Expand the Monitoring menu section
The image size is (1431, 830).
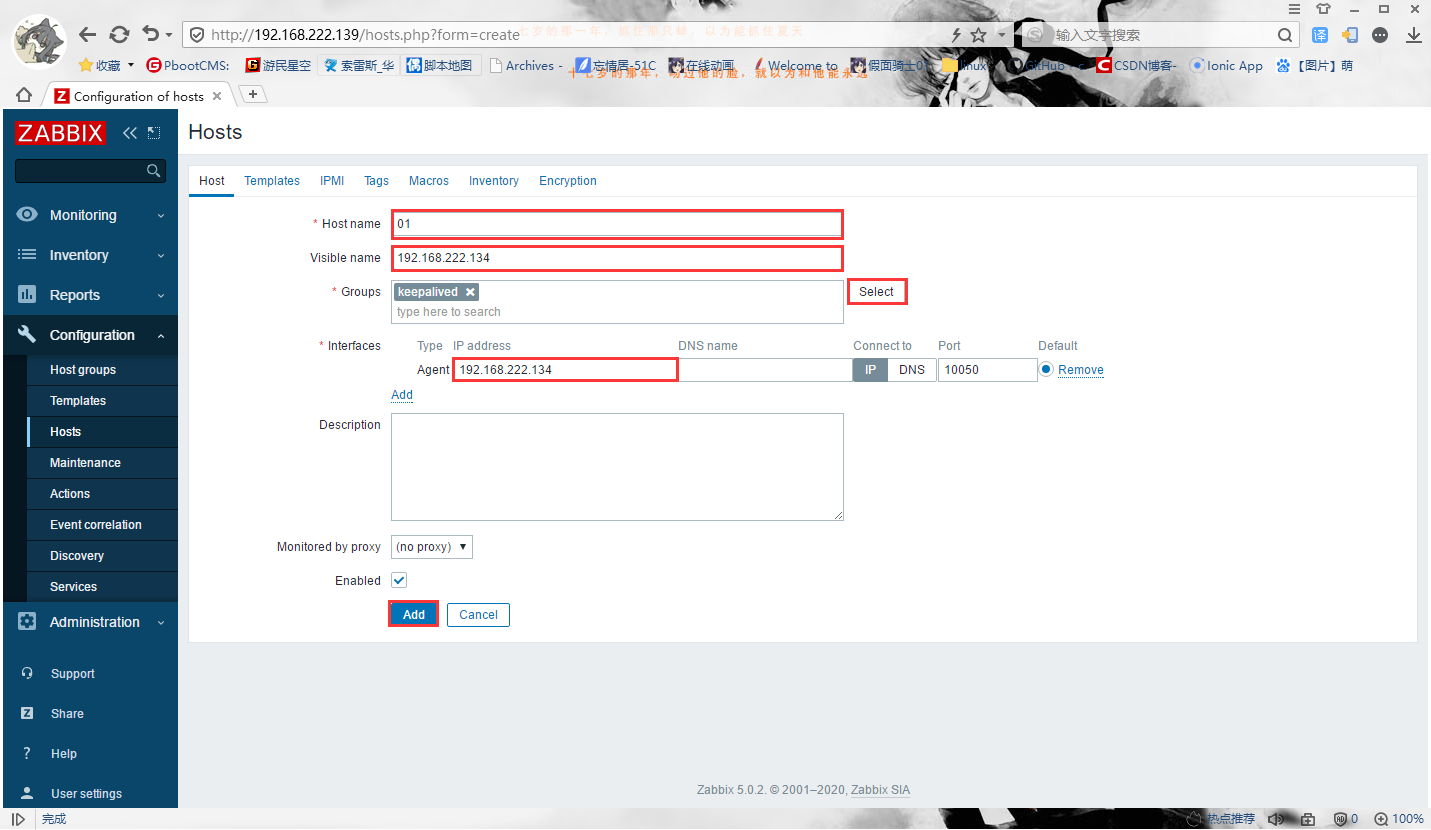tap(161, 215)
